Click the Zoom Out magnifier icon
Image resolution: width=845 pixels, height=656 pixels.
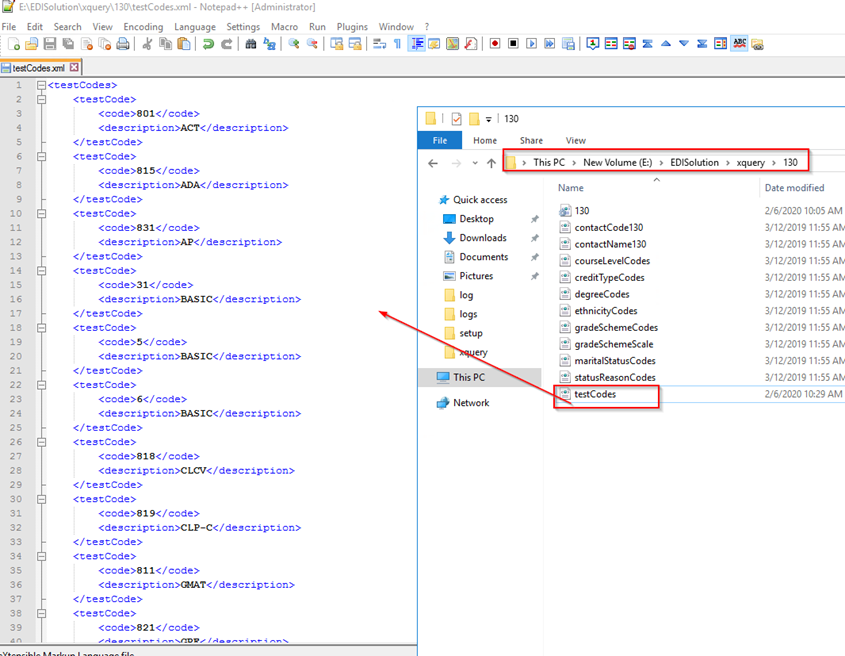click(x=312, y=44)
